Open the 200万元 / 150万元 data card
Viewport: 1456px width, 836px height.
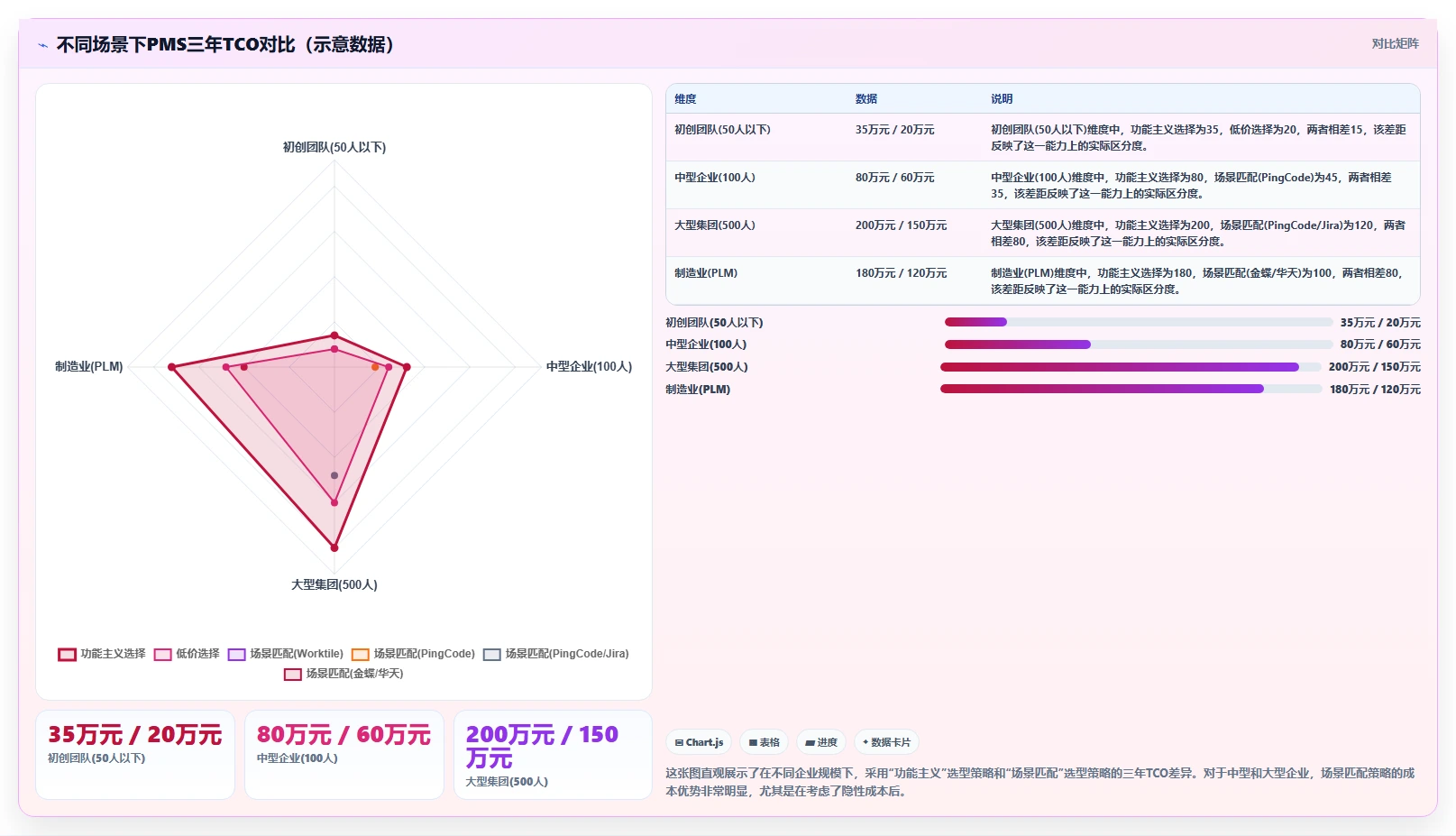(x=553, y=755)
